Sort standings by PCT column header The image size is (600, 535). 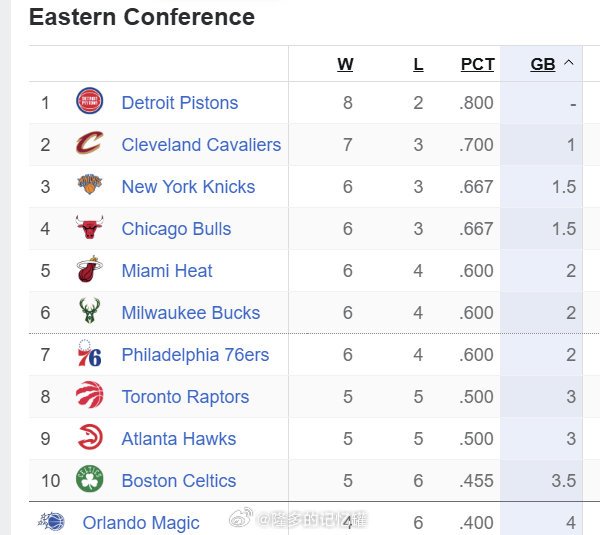coord(477,64)
